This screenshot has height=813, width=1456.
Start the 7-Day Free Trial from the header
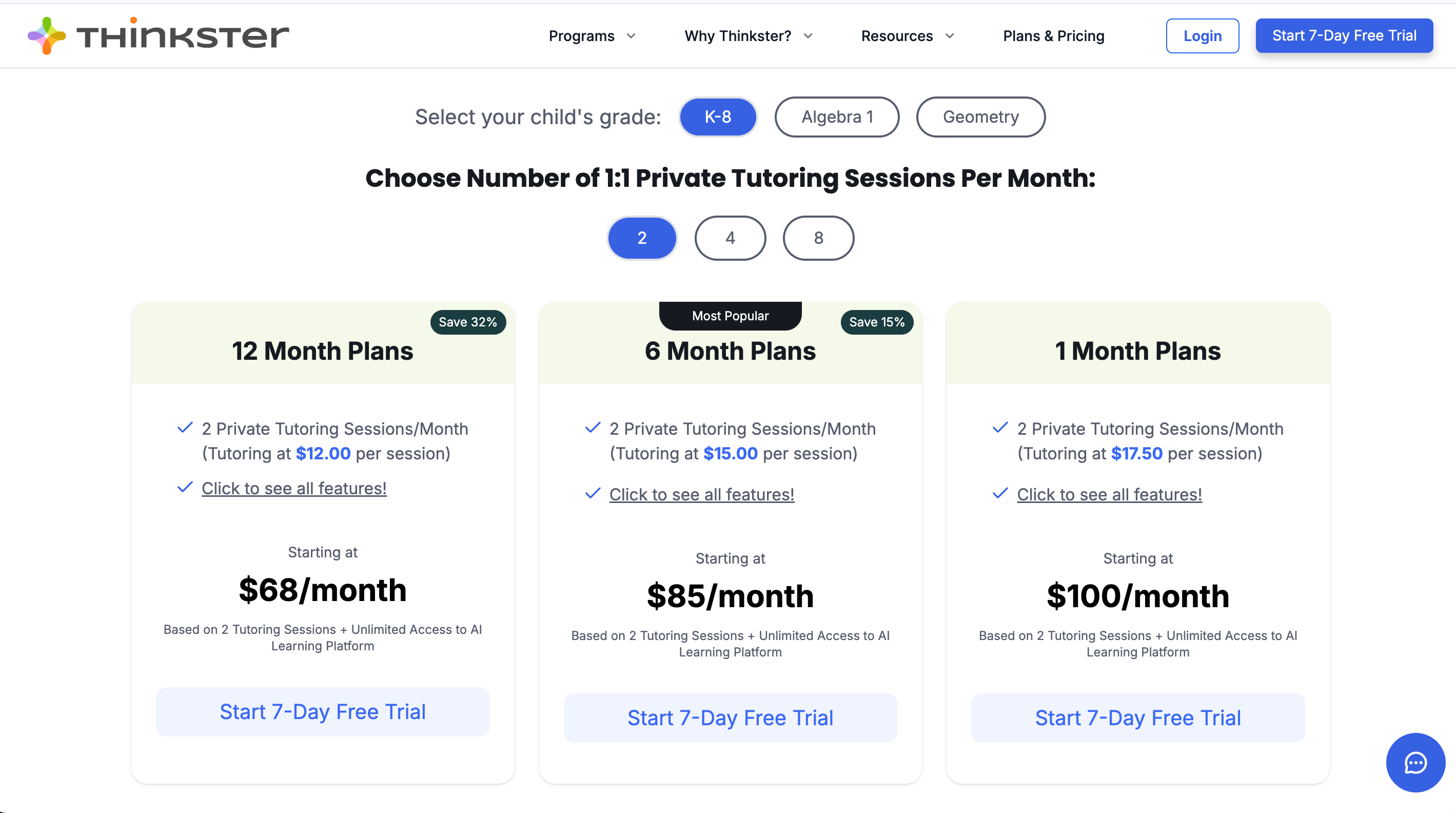(x=1344, y=35)
